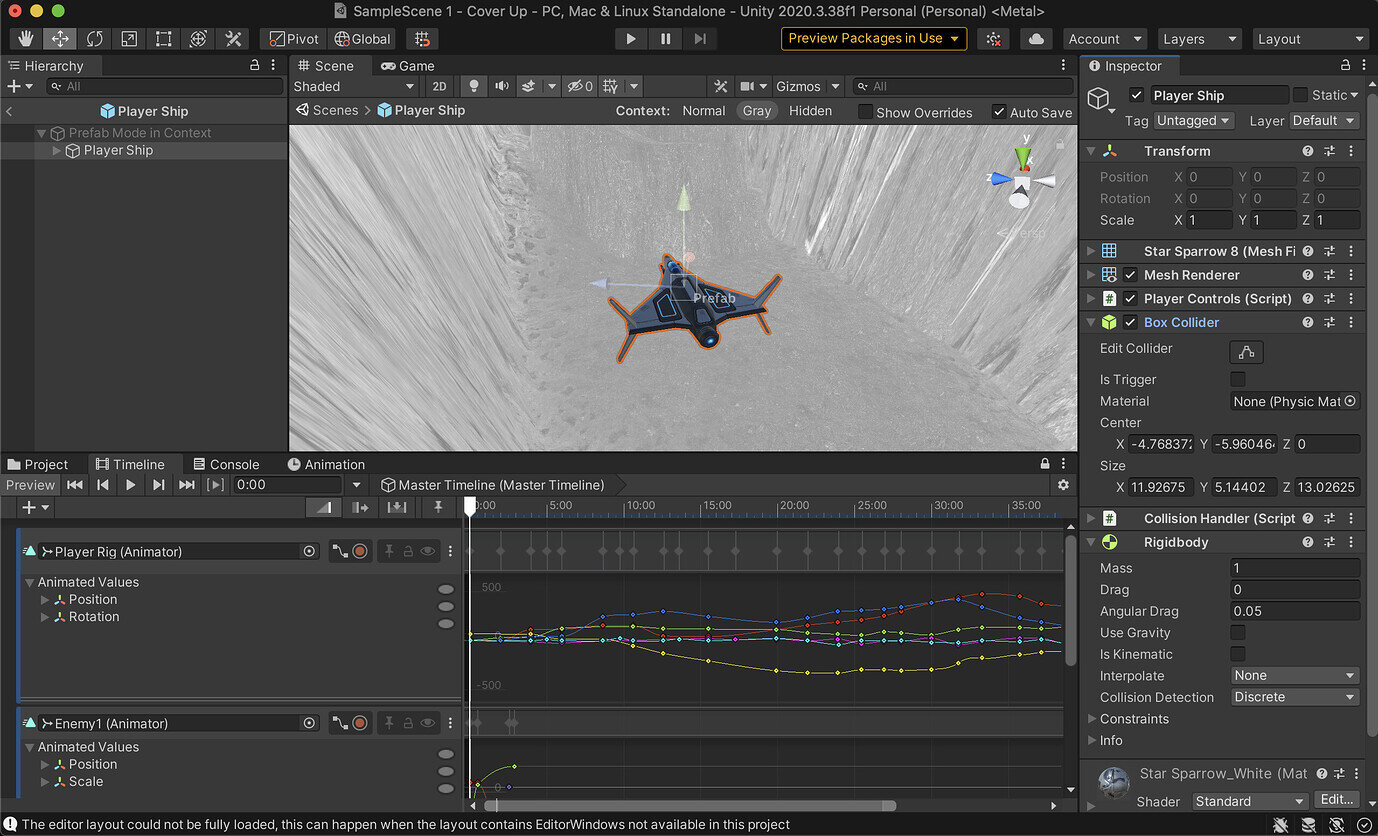Select the Scale tool
The image size is (1378, 836).
point(128,38)
